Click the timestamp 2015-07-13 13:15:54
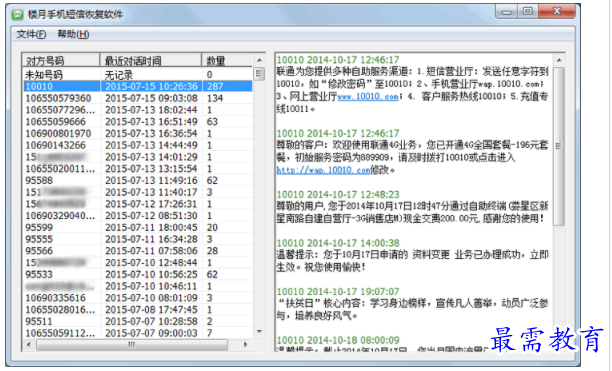This screenshot has width=612, height=371. pos(151,169)
